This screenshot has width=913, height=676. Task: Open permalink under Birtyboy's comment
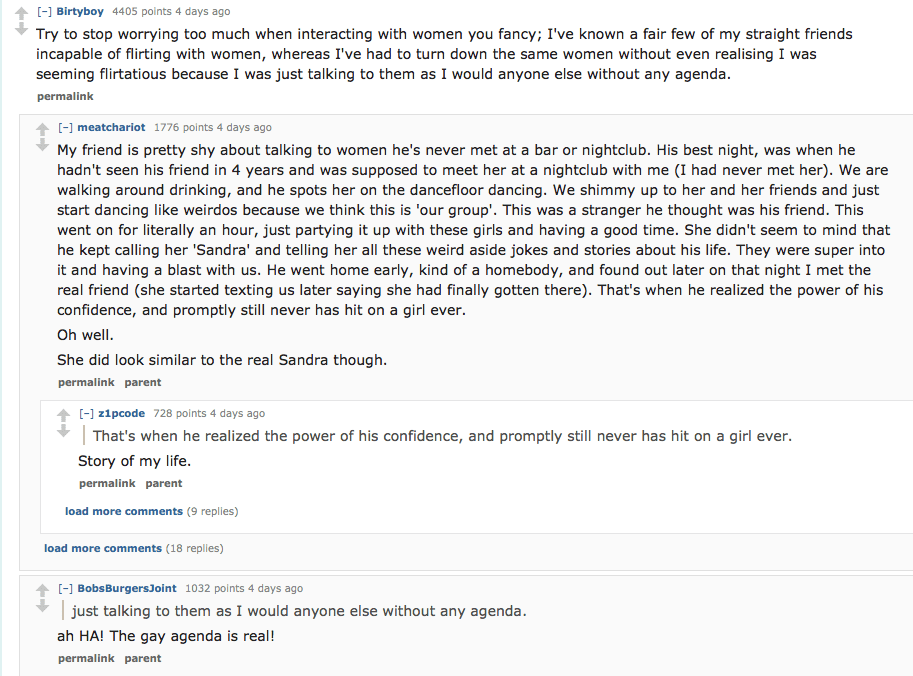click(x=65, y=97)
